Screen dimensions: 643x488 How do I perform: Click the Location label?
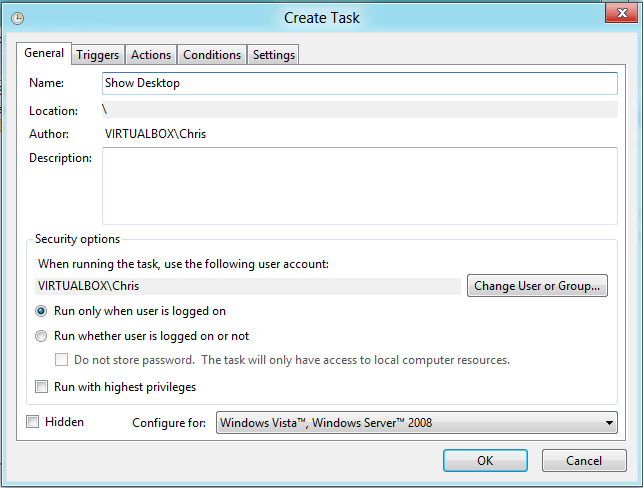tap(53, 111)
